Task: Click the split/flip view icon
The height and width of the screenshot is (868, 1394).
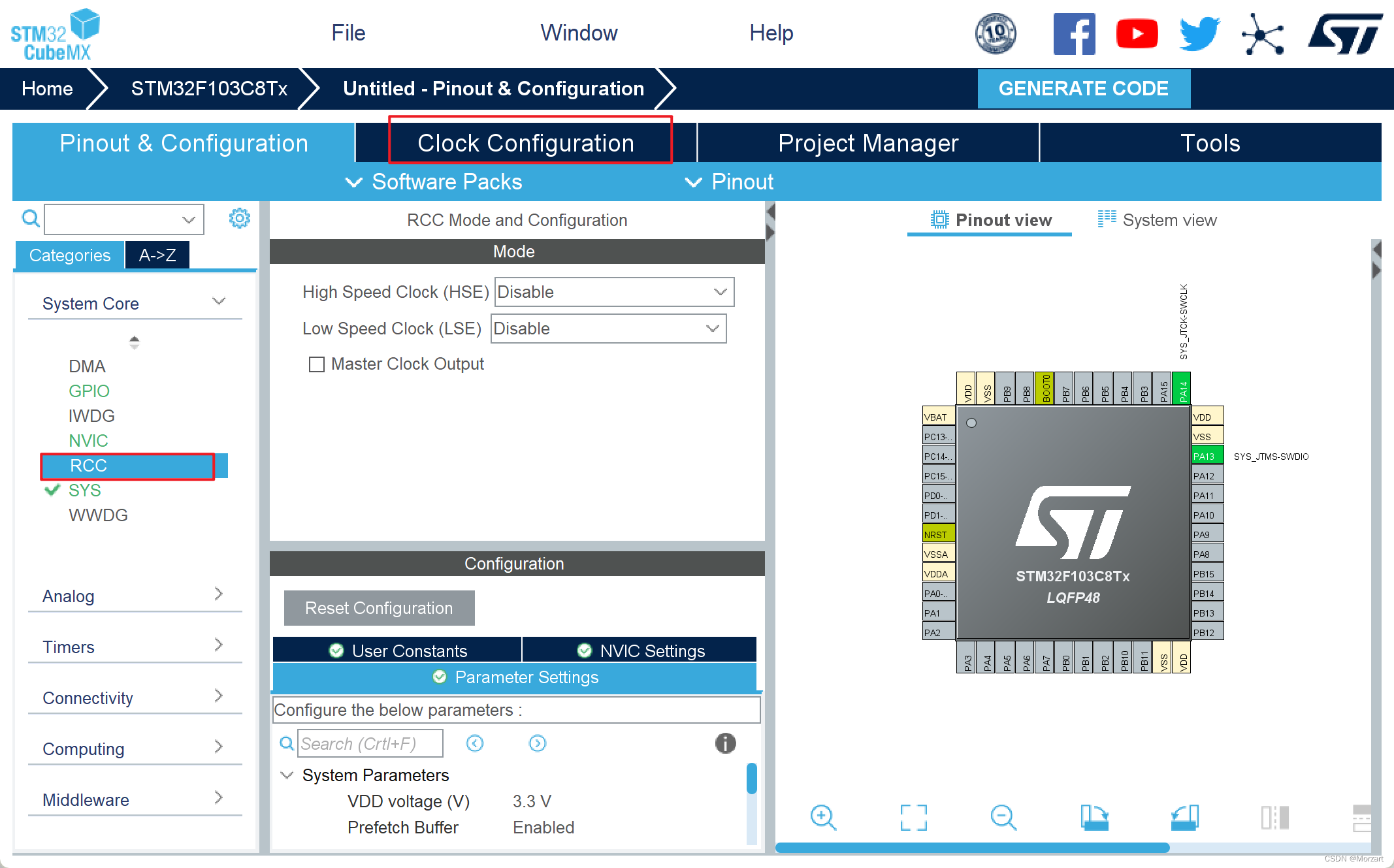Action: [1274, 817]
